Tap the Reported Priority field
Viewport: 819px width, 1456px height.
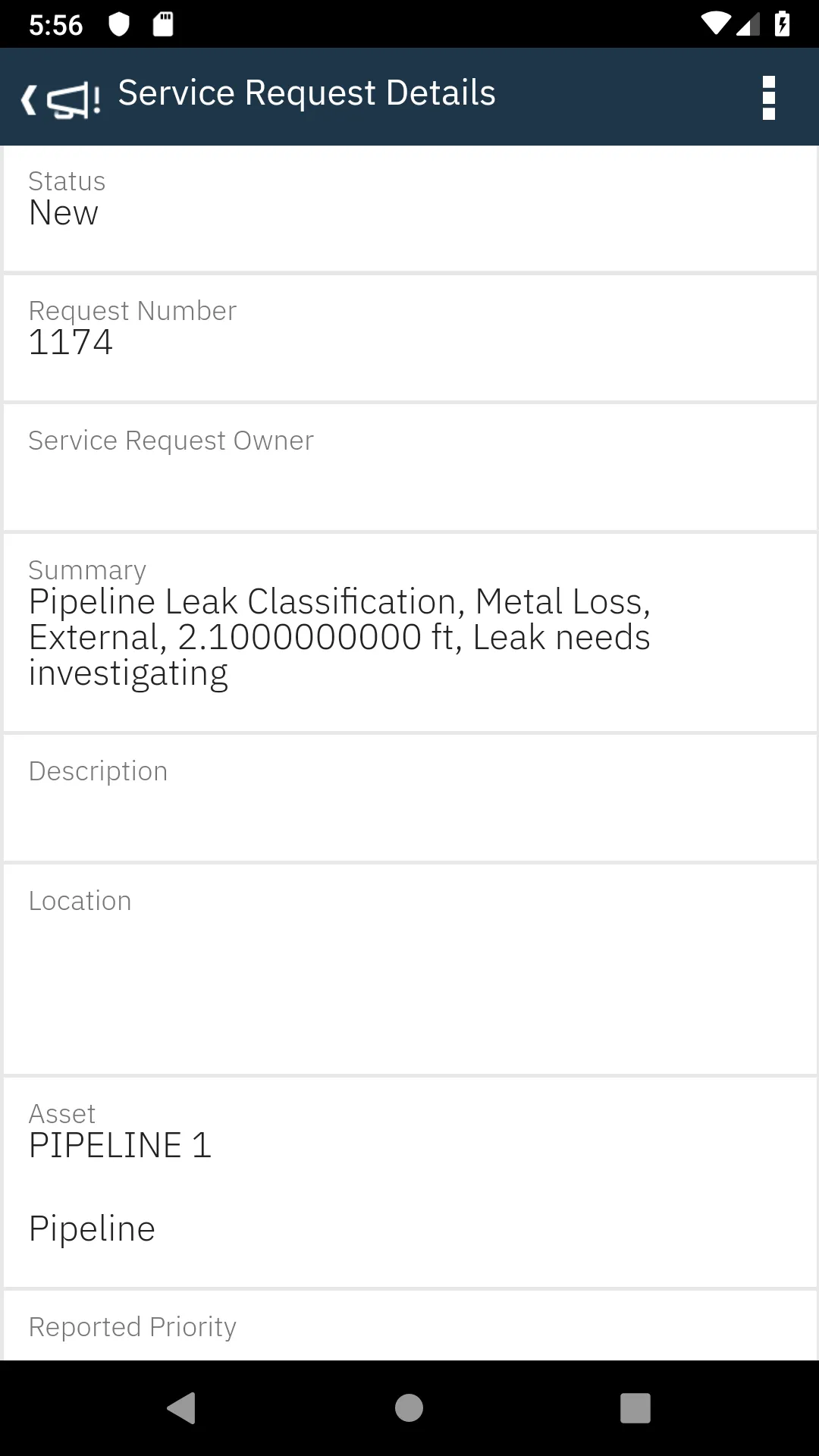click(409, 1327)
